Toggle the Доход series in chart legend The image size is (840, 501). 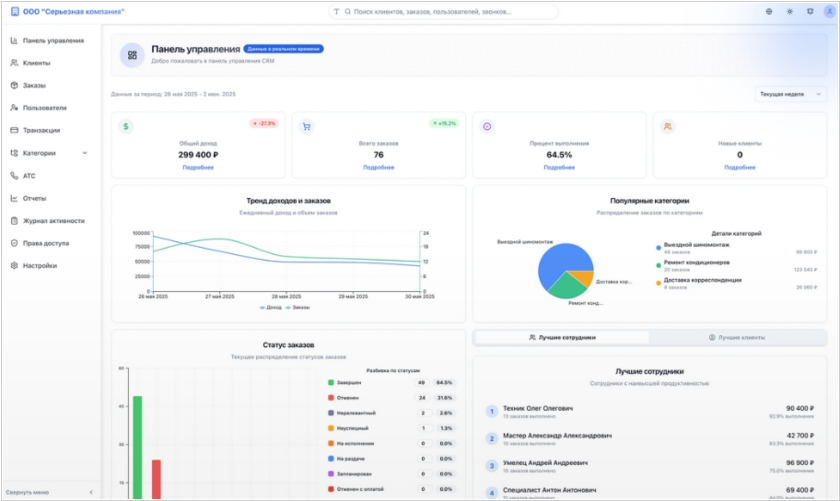(269, 307)
